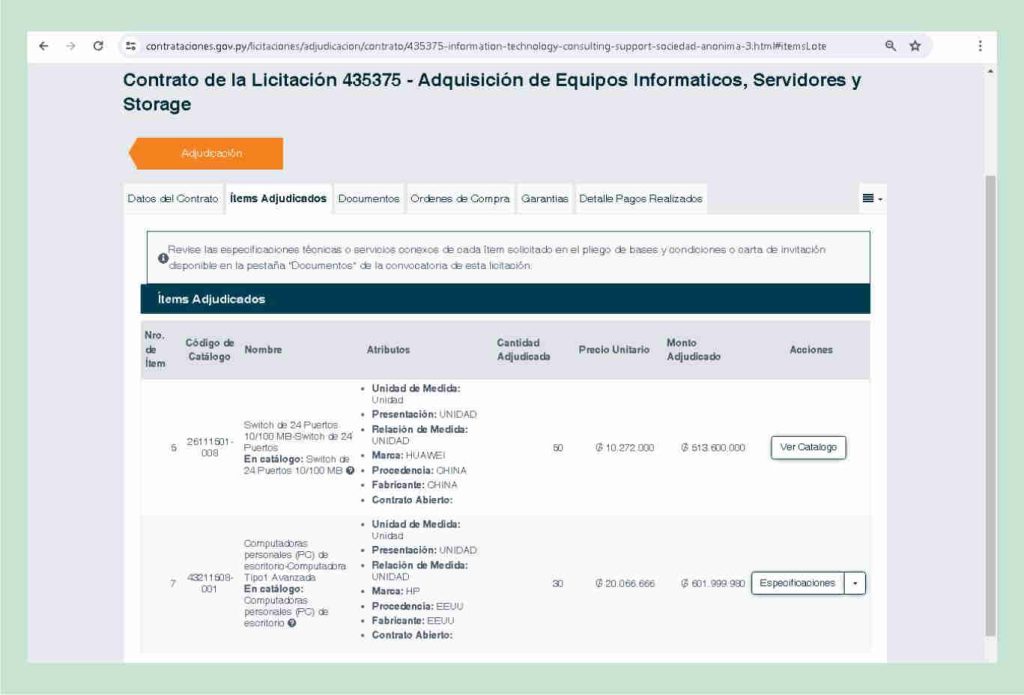Open the Documentos tab
This screenshot has height=695, width=1024.
(x=368, y=199)
